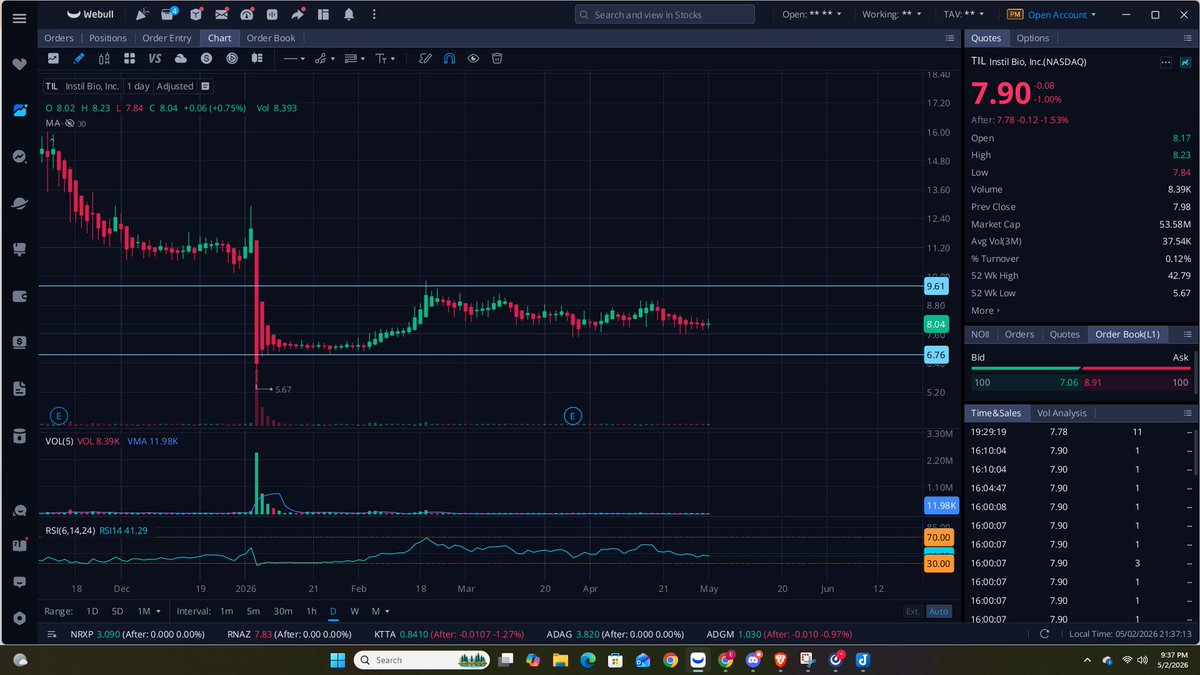Select the 6.76 horizontal line price label
Image resolution: width=1200 pixels, height=675 pixels.
pos(936,355)
